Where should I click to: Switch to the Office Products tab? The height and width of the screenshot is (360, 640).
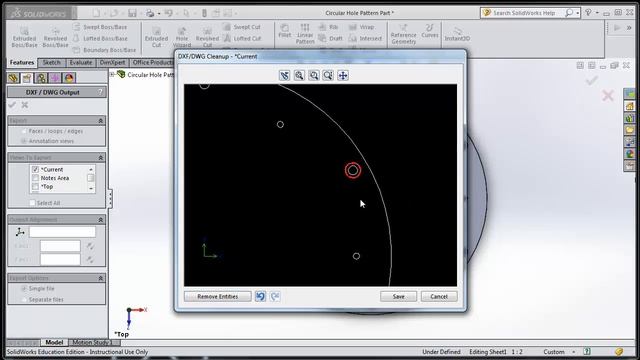point(151,62)
